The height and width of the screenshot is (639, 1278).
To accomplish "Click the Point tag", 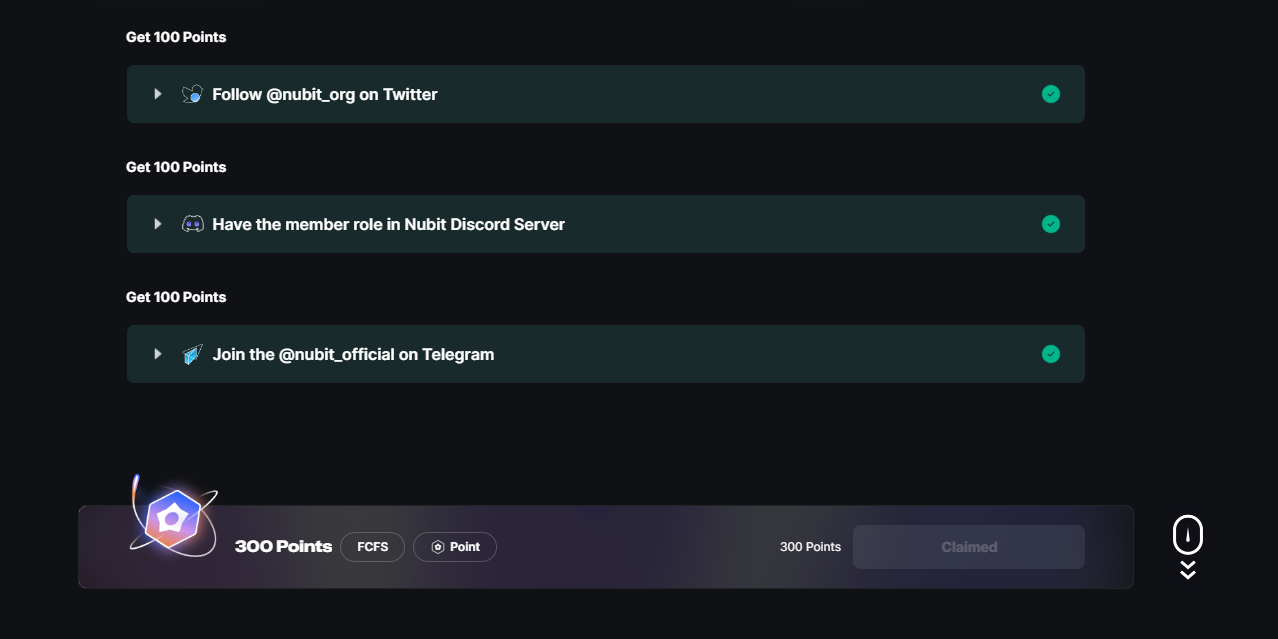I will tap(455, 547).
